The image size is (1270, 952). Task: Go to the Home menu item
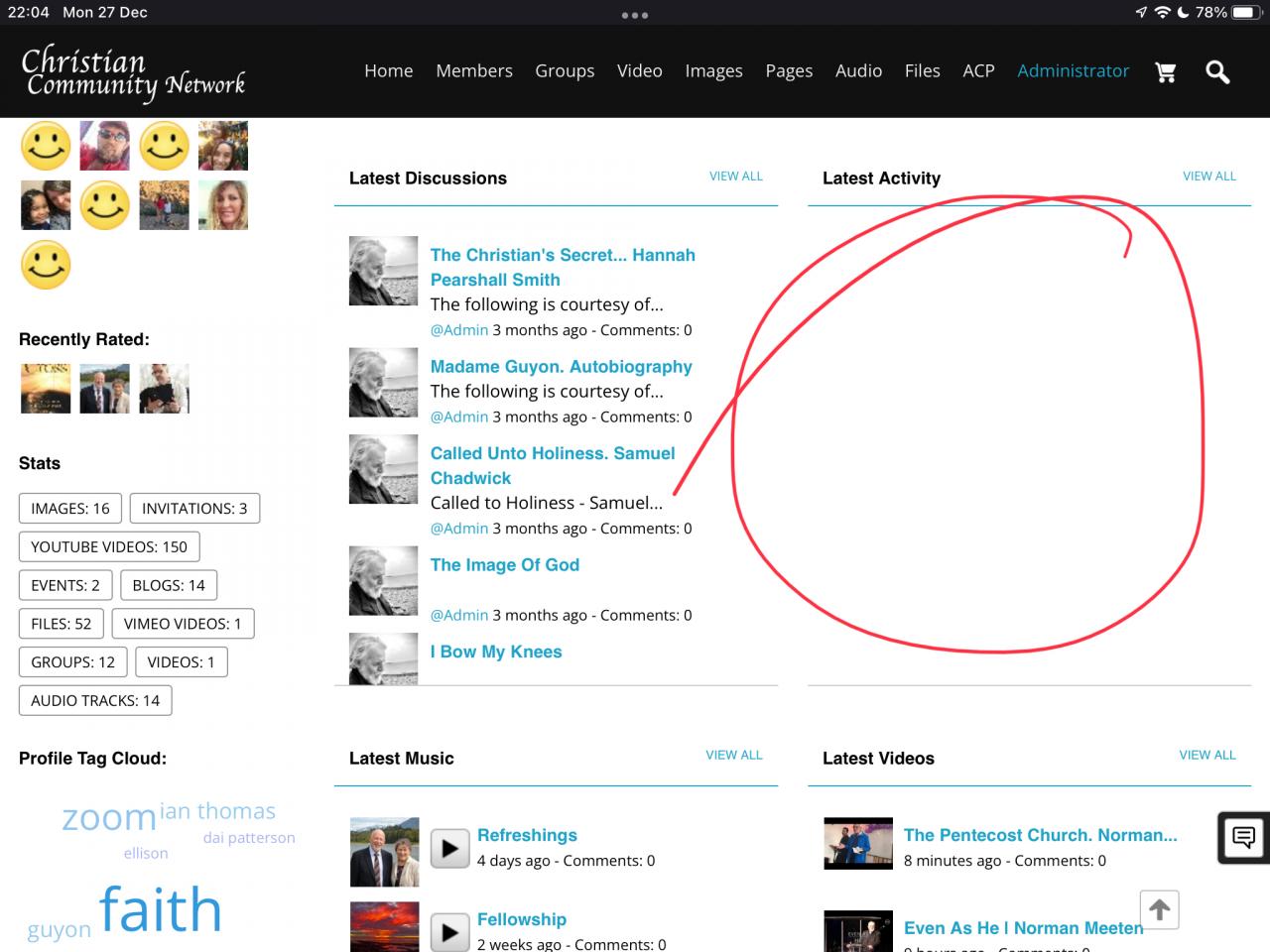pos(389,70)
